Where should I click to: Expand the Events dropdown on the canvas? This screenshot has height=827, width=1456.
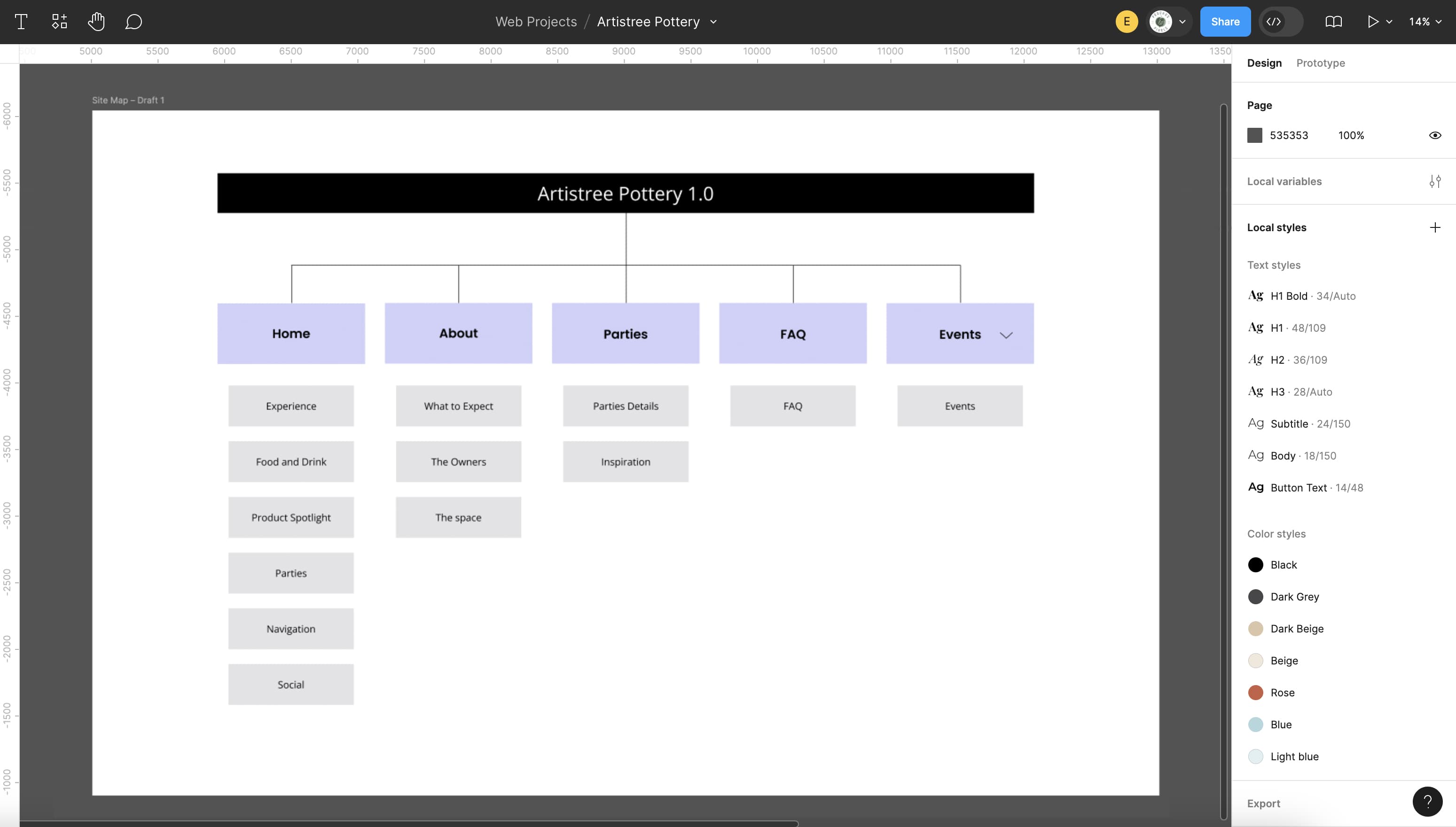tap(1006, 335)
